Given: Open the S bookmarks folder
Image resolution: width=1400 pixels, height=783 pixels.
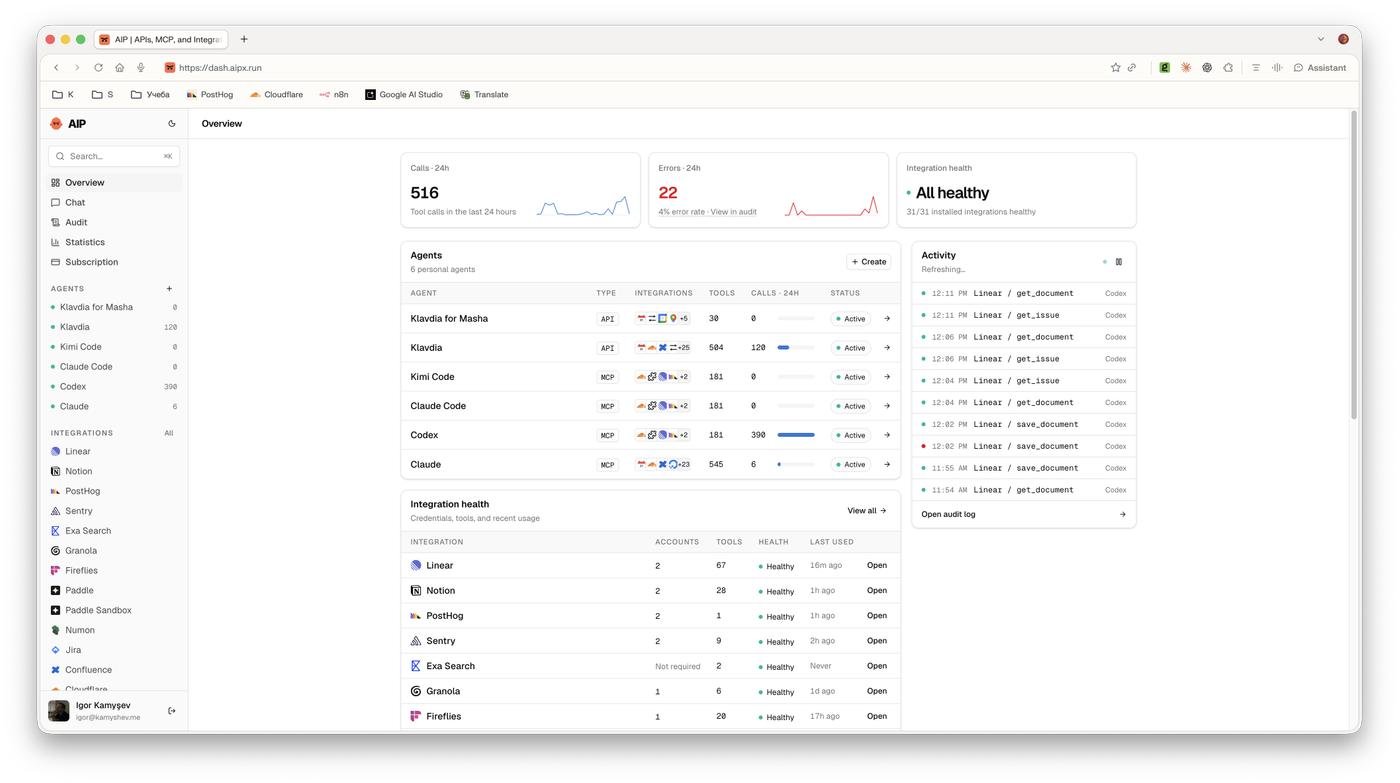Looking at the screenshot, I should 102,95.
